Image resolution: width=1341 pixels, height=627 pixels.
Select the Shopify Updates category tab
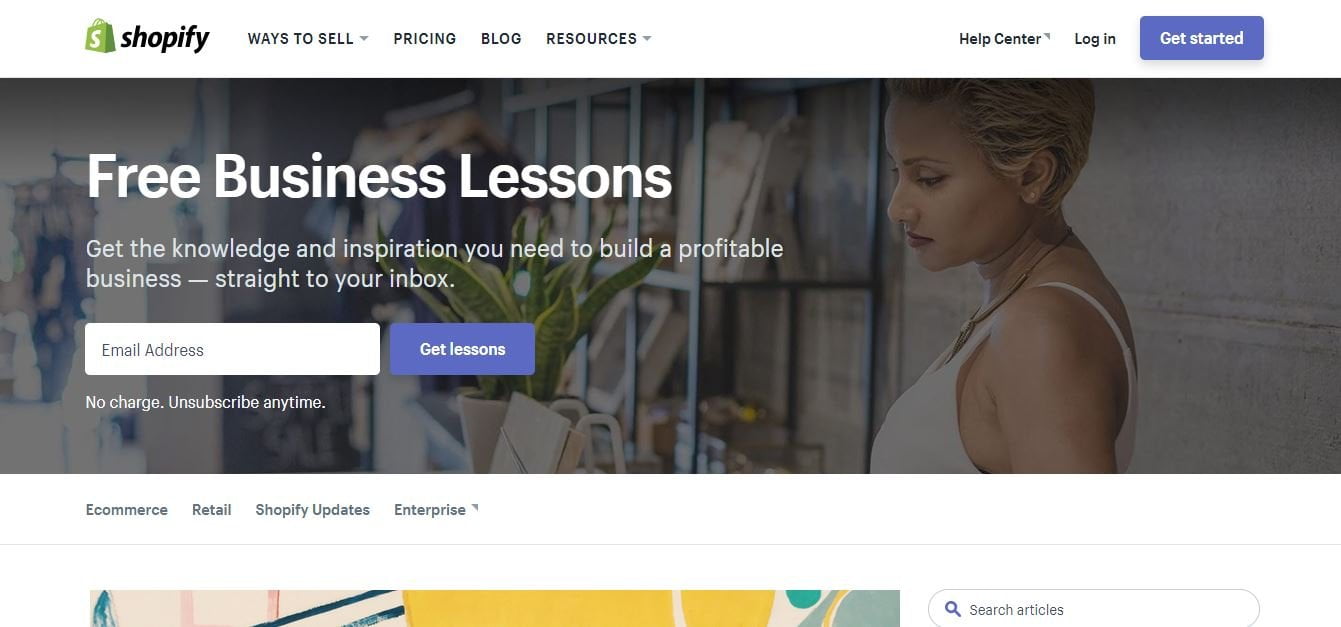click(x=313, y=510)
